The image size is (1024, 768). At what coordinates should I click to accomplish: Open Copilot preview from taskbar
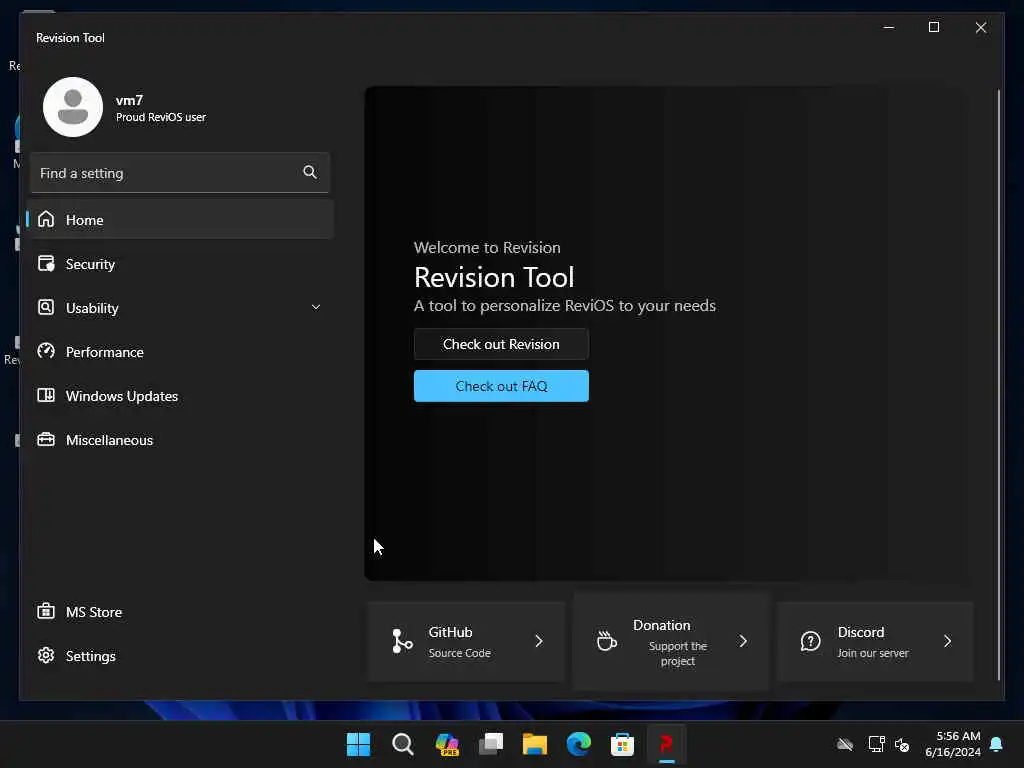point(447,744)
